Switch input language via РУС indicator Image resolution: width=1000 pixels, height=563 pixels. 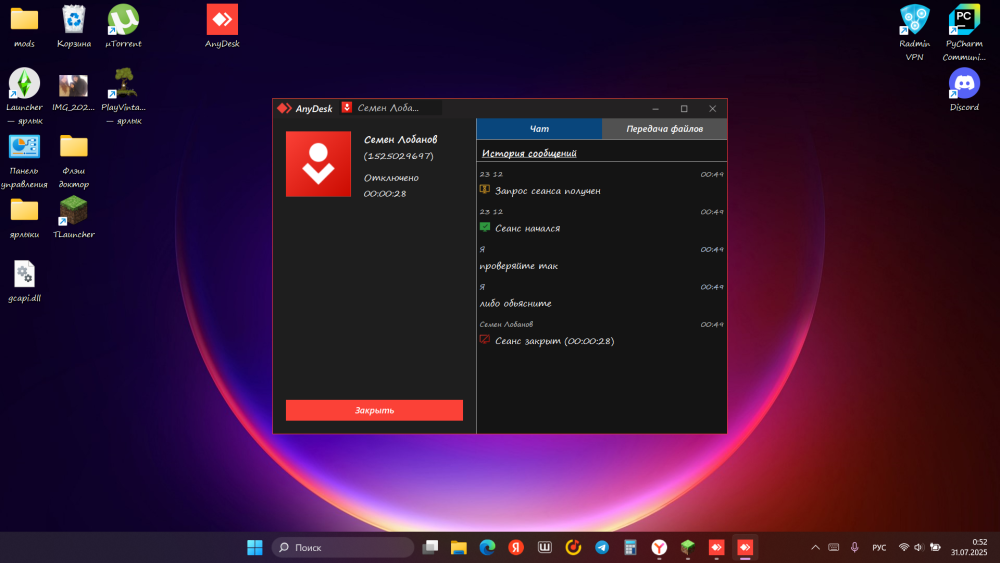879,547
